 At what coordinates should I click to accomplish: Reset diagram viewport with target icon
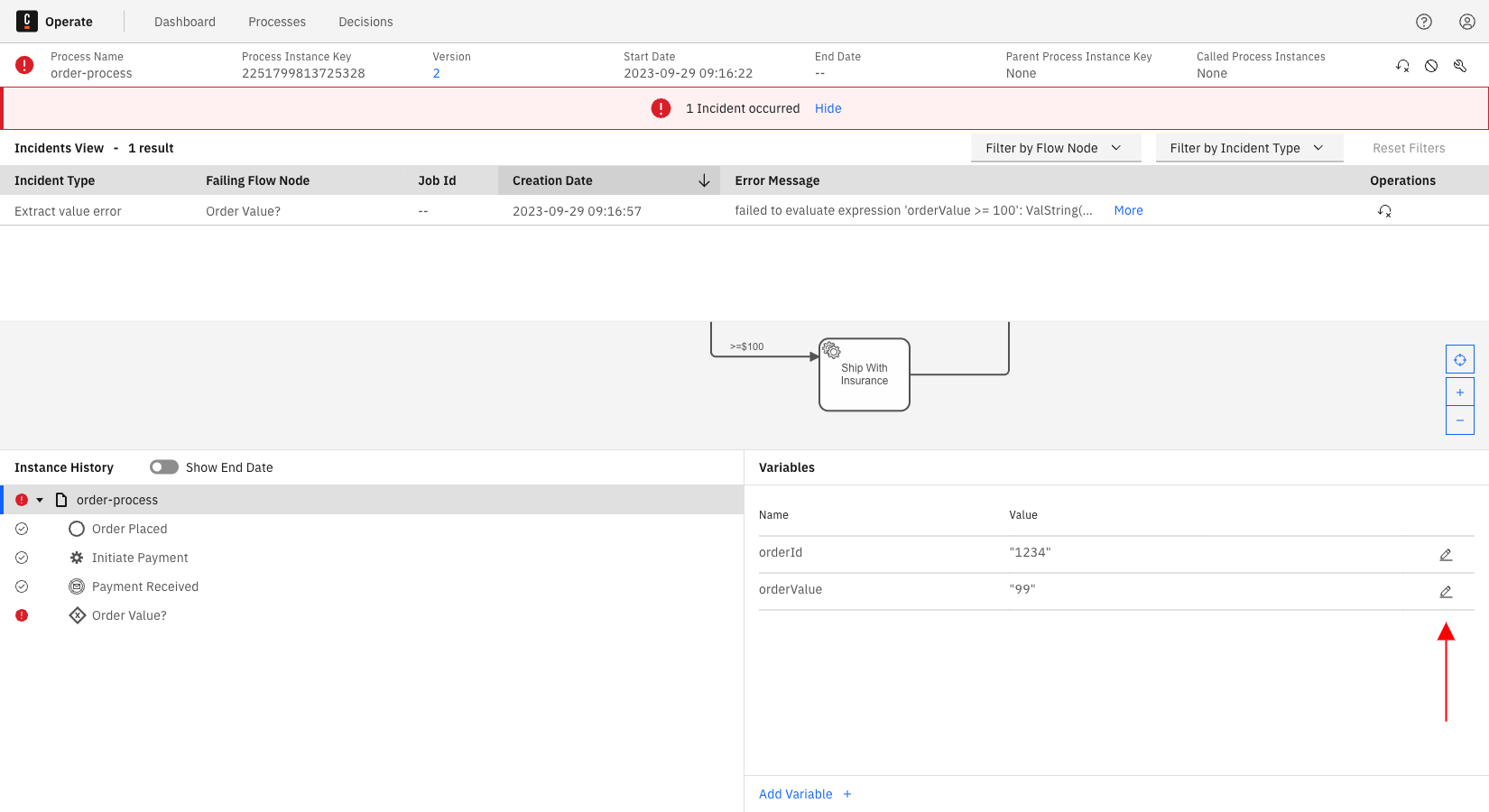tap(1460, 360)
